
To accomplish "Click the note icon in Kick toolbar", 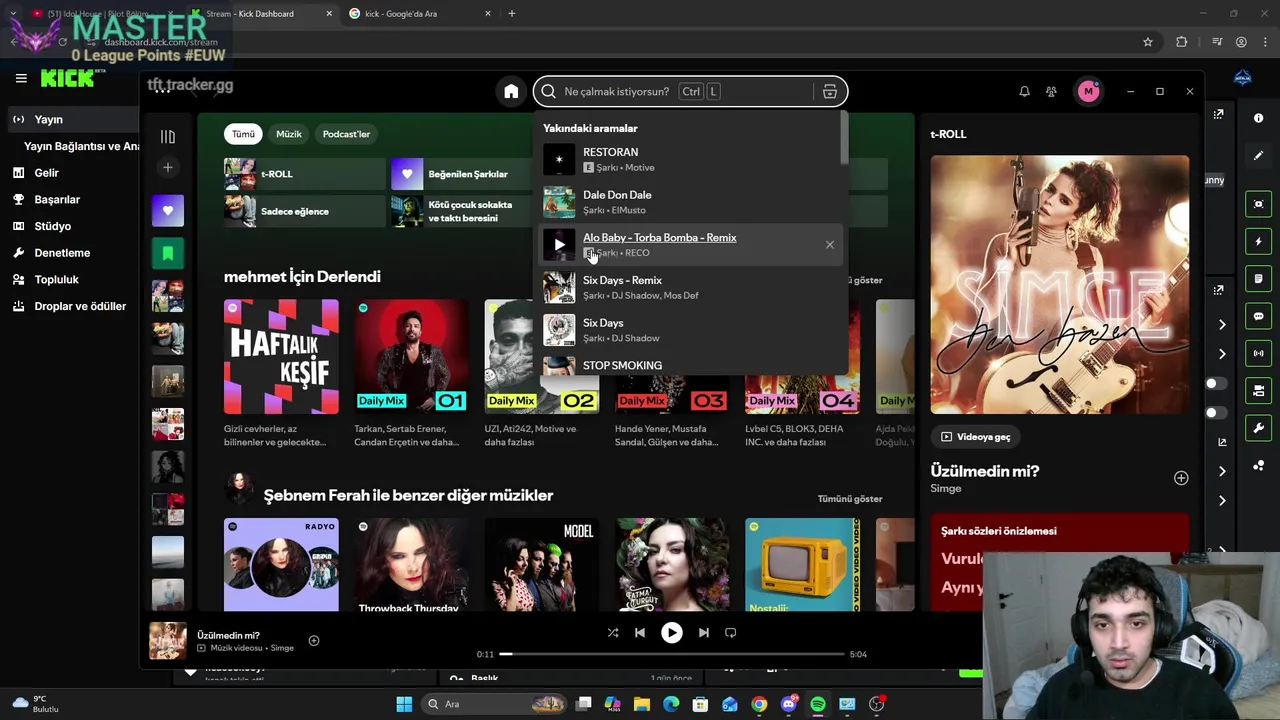I will pos(1258,279).
